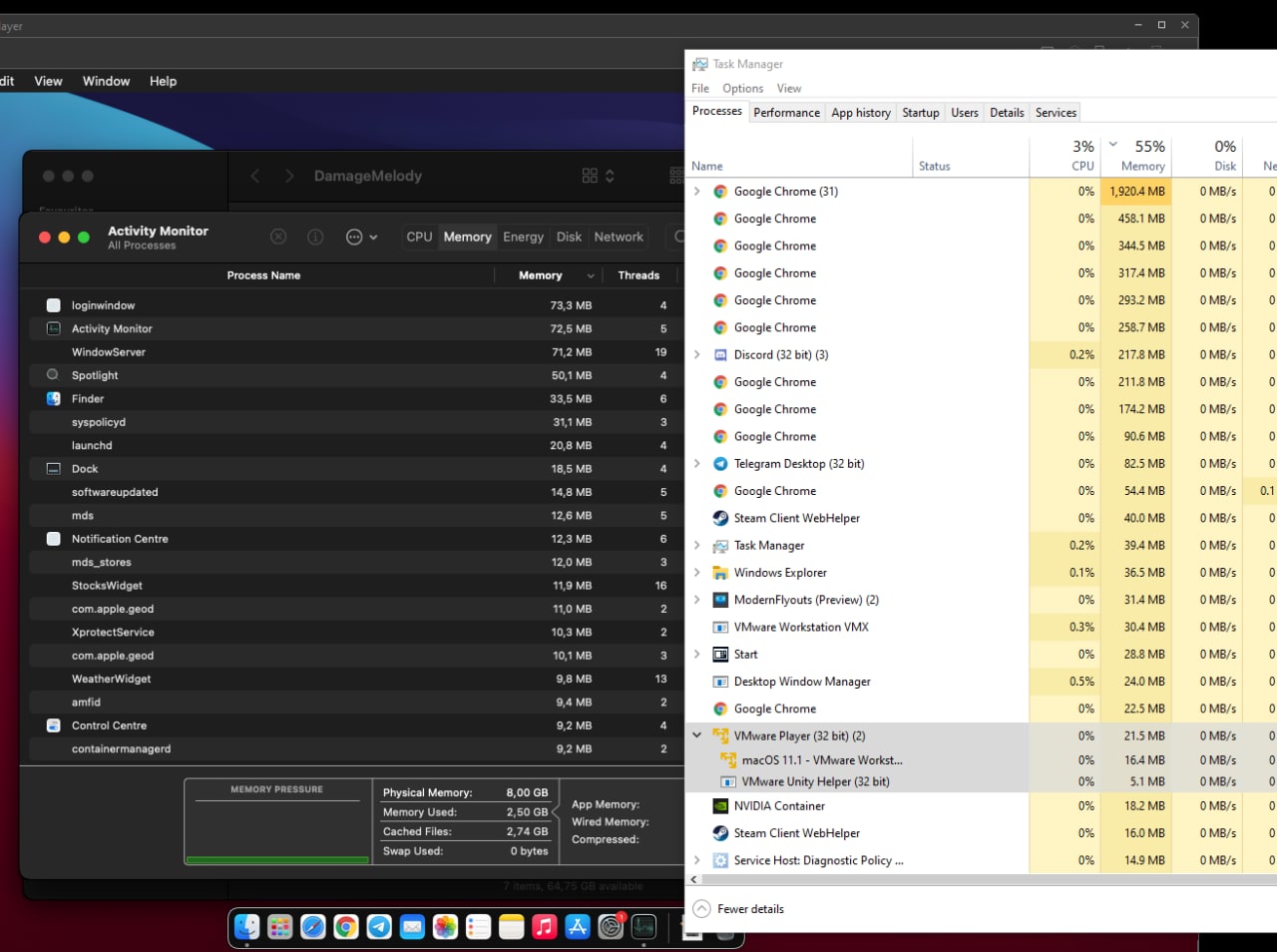Screen dimensions: 1277x952
Task: Expand the Google Chrome (31) process group
Action: pos(697,192)
